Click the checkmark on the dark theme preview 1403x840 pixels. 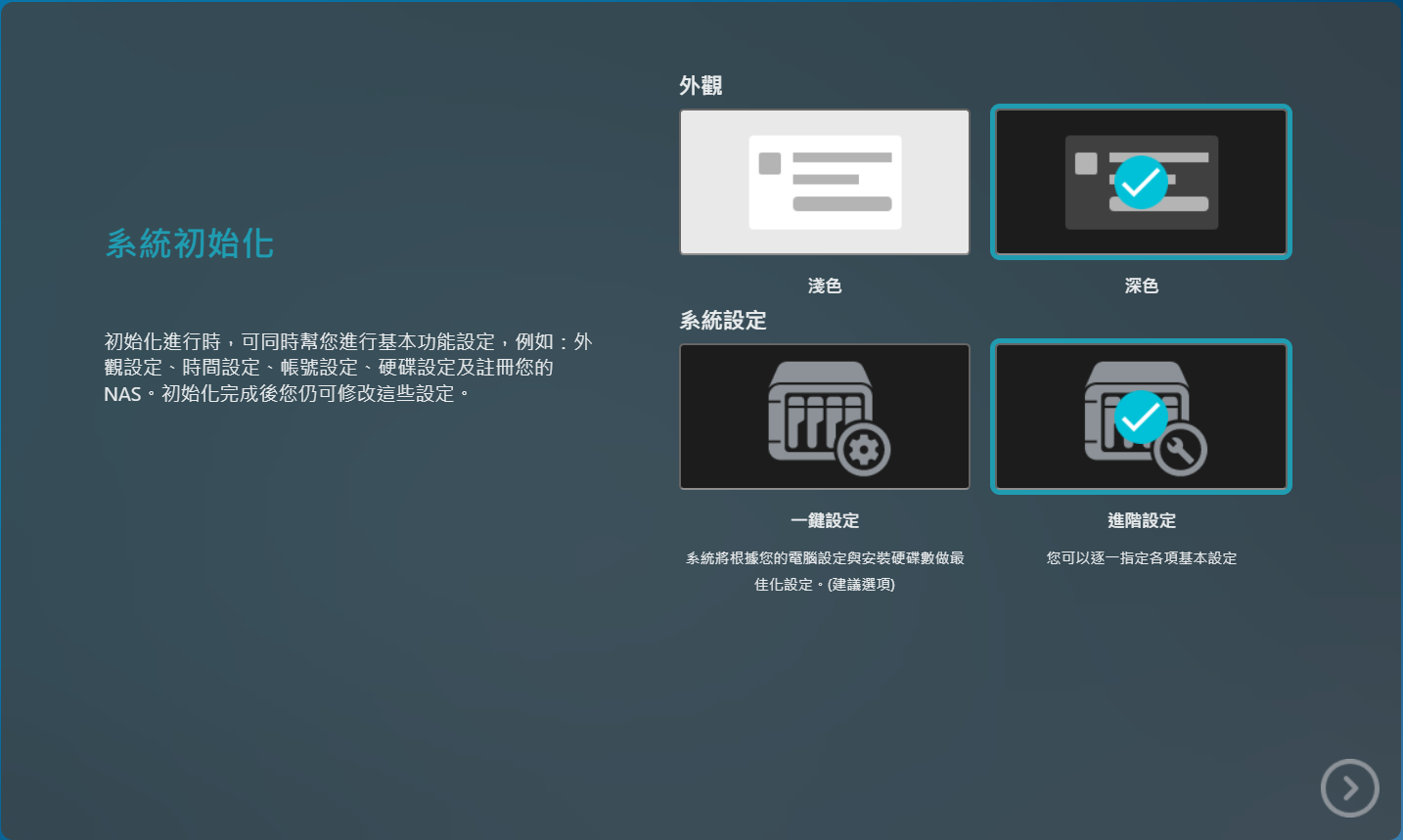[1141, 182]
